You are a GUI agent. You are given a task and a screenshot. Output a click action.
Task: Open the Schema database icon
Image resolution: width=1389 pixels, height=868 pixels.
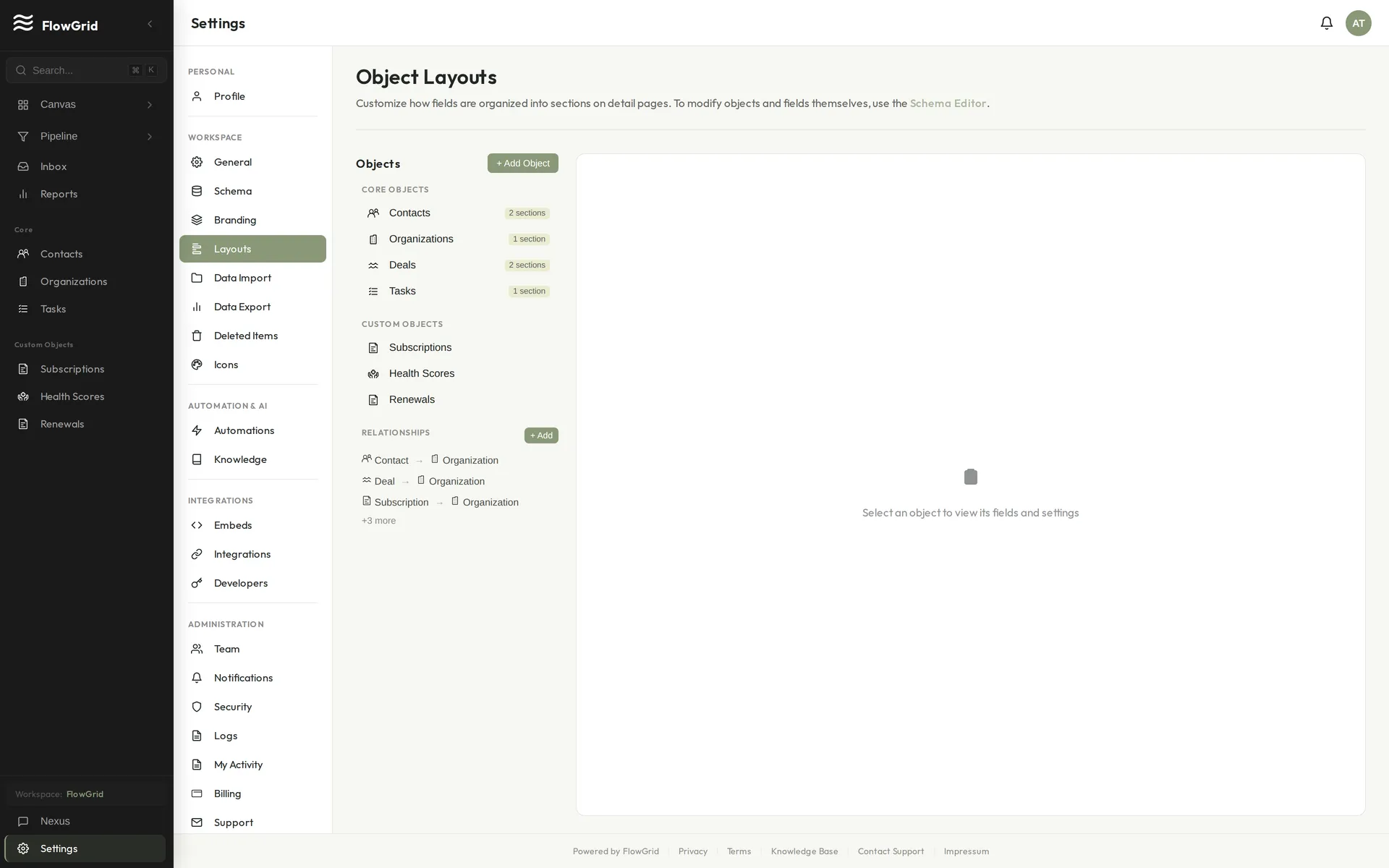click(x=197, y=191)
